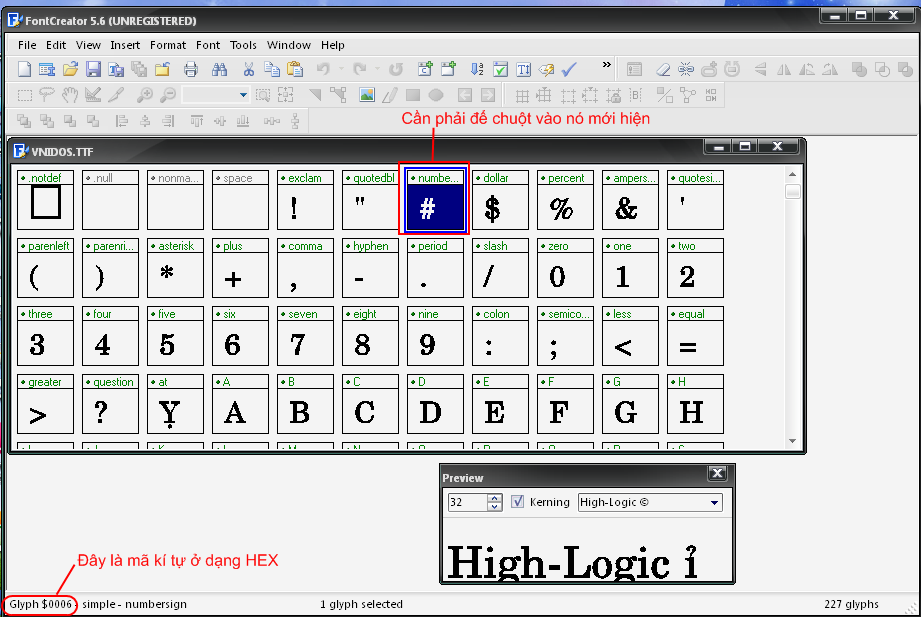Click the blue checkmark validate icon

point(569,69)
